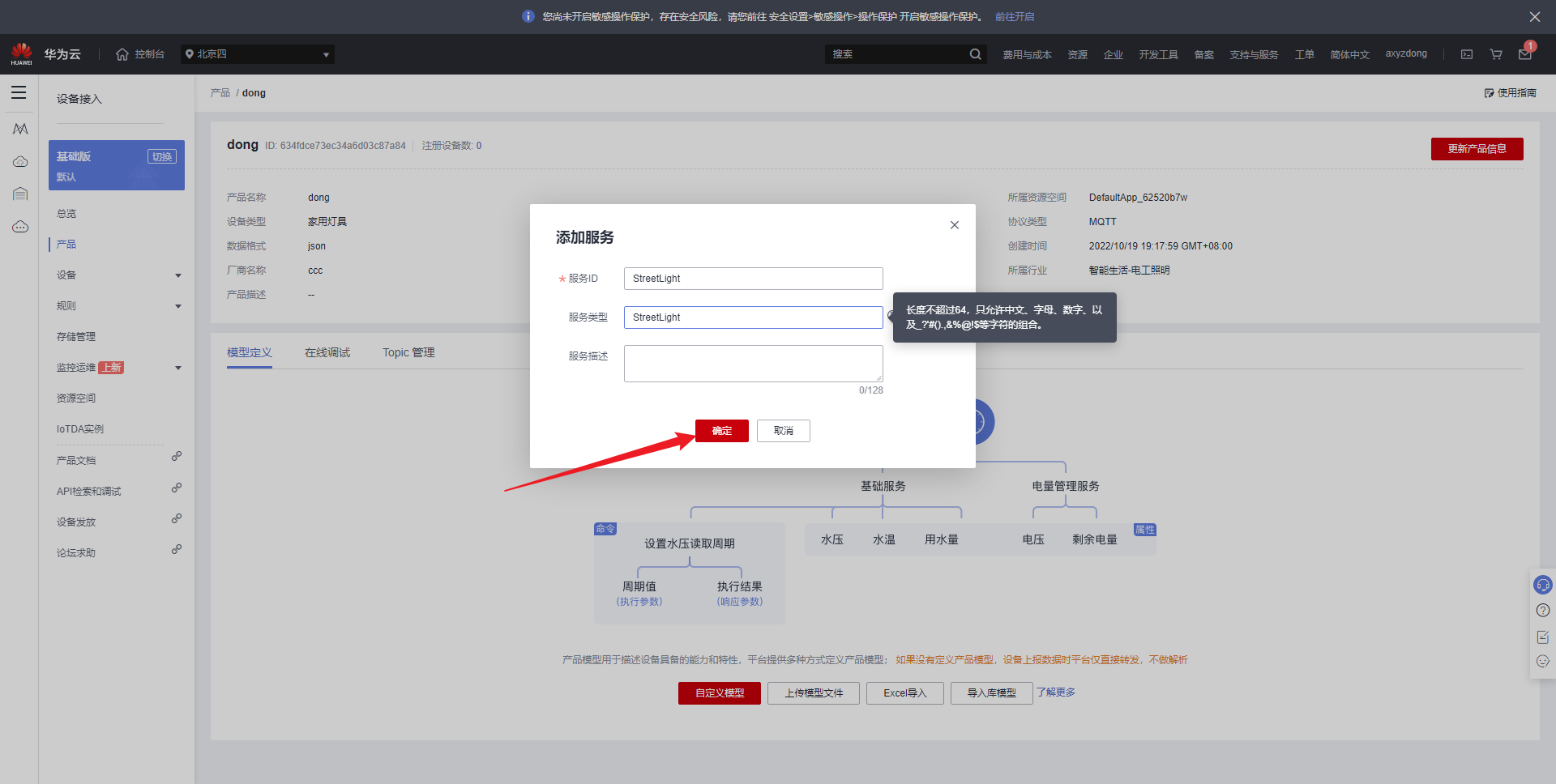The image size is (1556, 784).
Task: Click the 上传模型文件 button
Action: click(x=814, y=693)
